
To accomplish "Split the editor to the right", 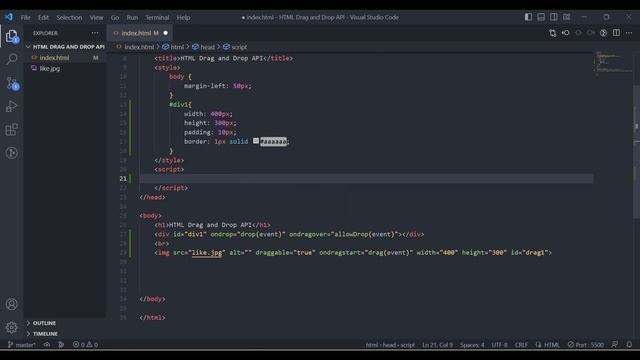I will (x=616, y=33).
